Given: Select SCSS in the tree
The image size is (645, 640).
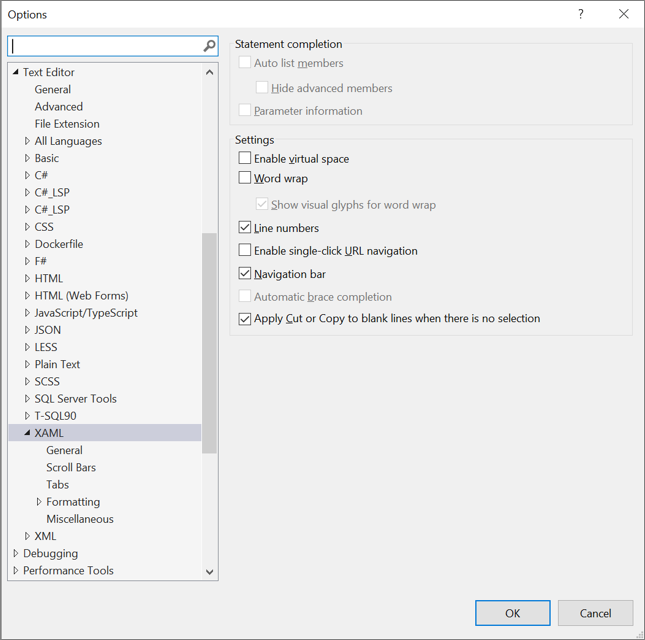Looking at the screenshot, I should click(x=47, y=381).
